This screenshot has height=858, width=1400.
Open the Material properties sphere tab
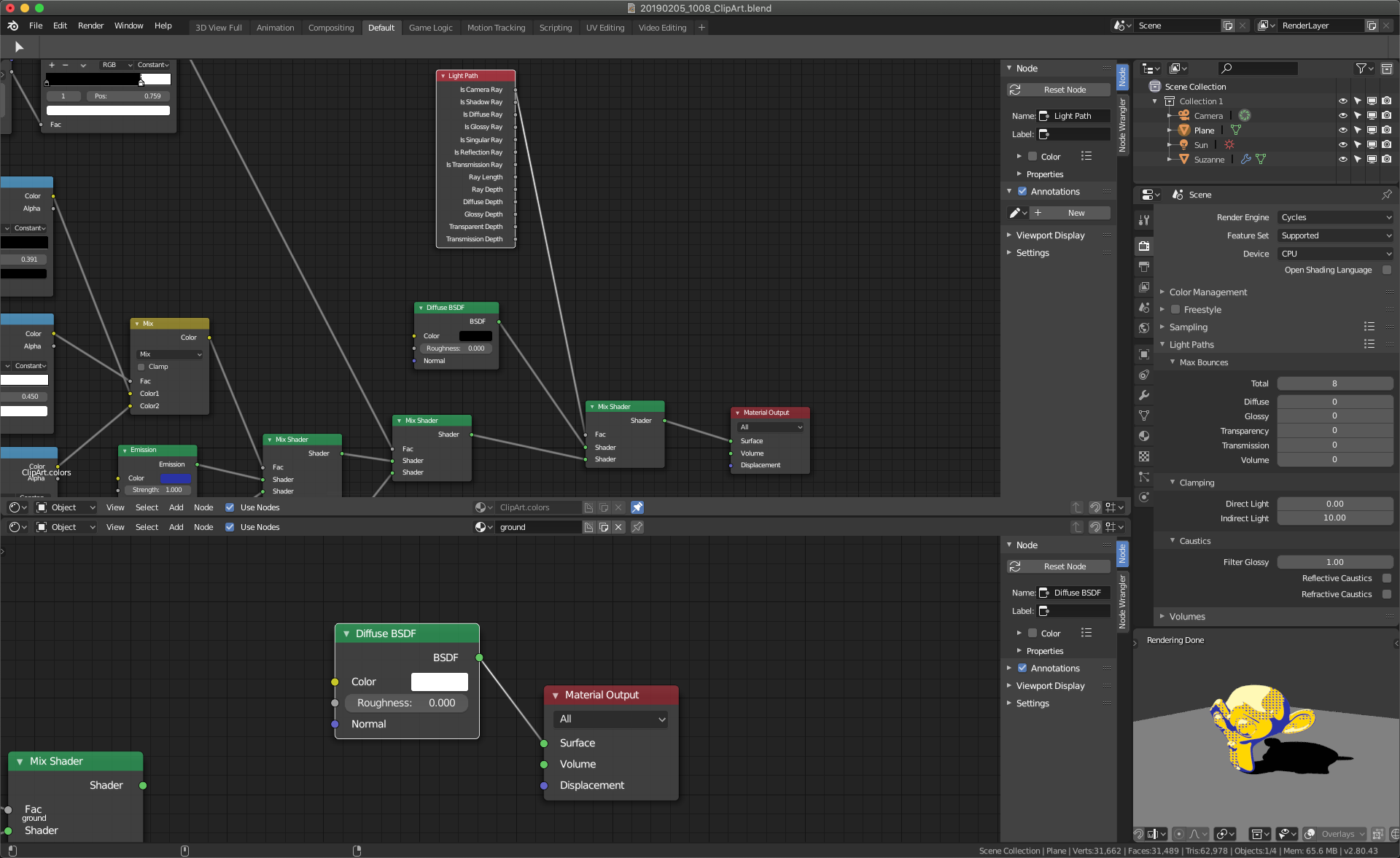pyautogui.click(x=1144, y=436)
